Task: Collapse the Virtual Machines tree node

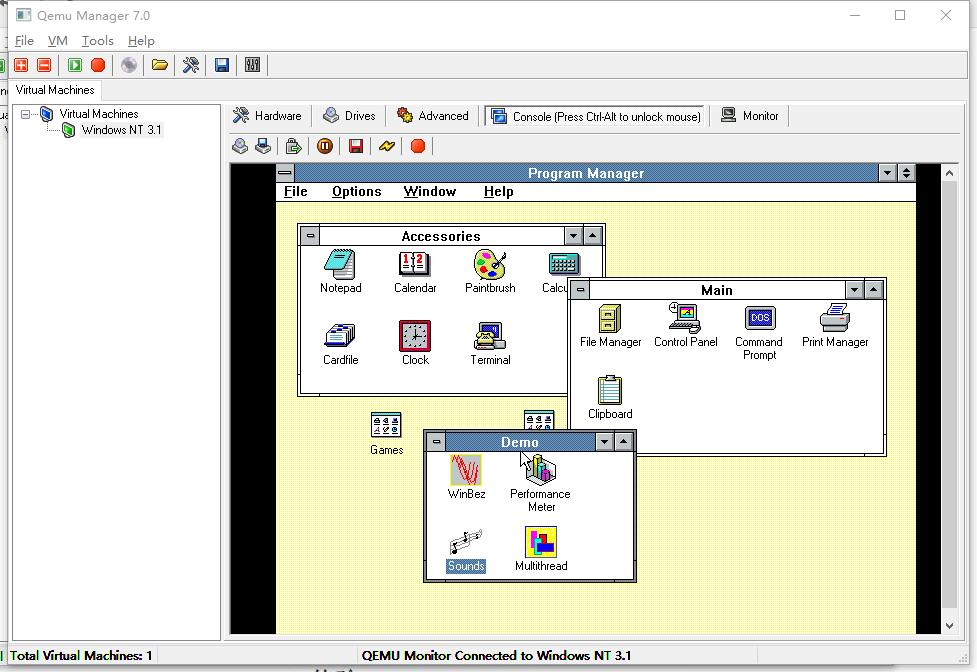Action: tap(26, 114)
